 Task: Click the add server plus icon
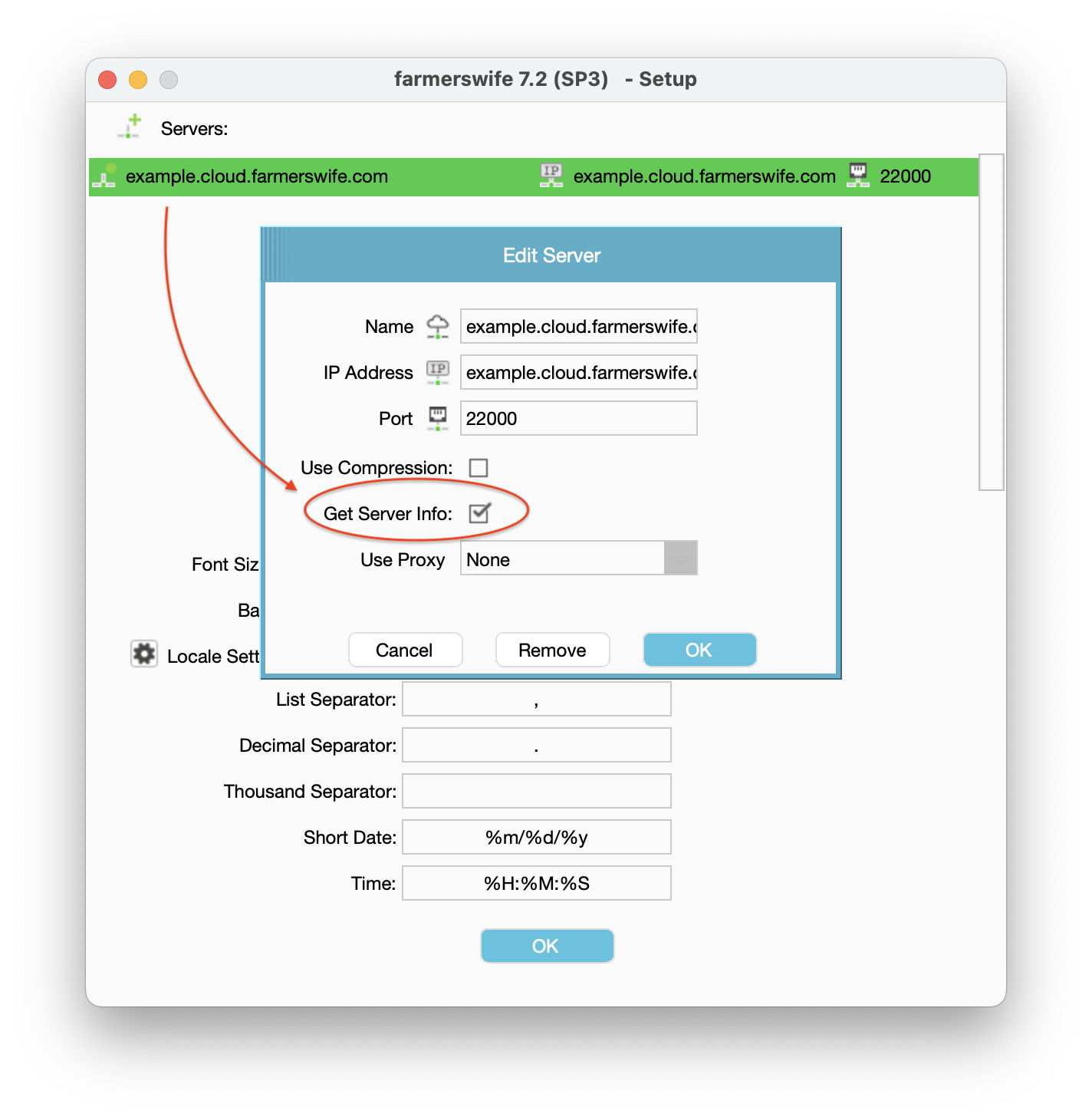(x=130, y=127)
